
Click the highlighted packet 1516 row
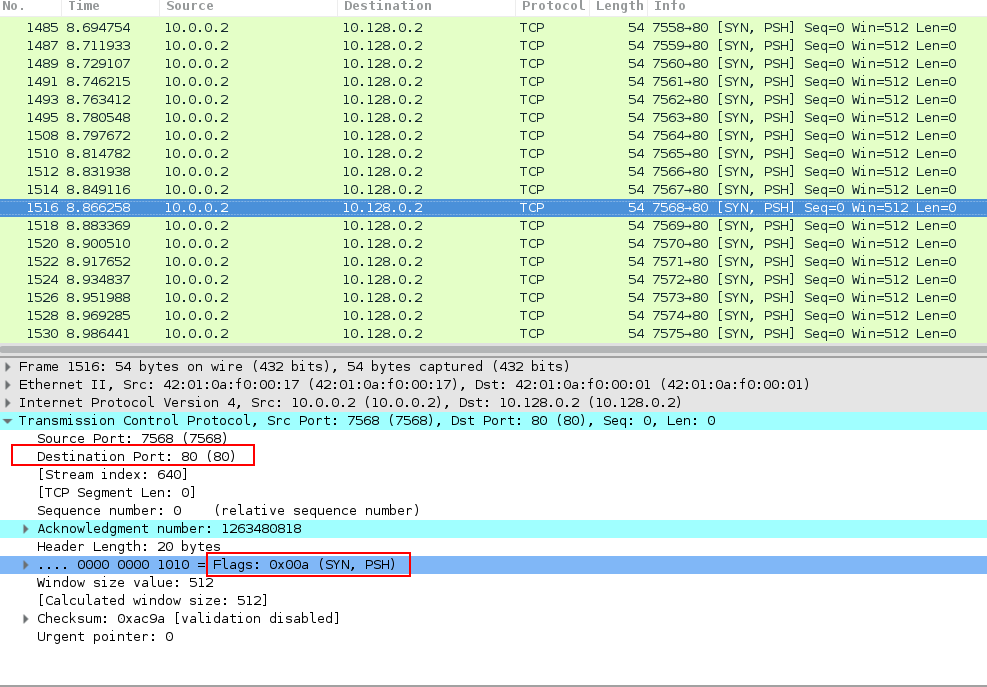click(494, 208)
